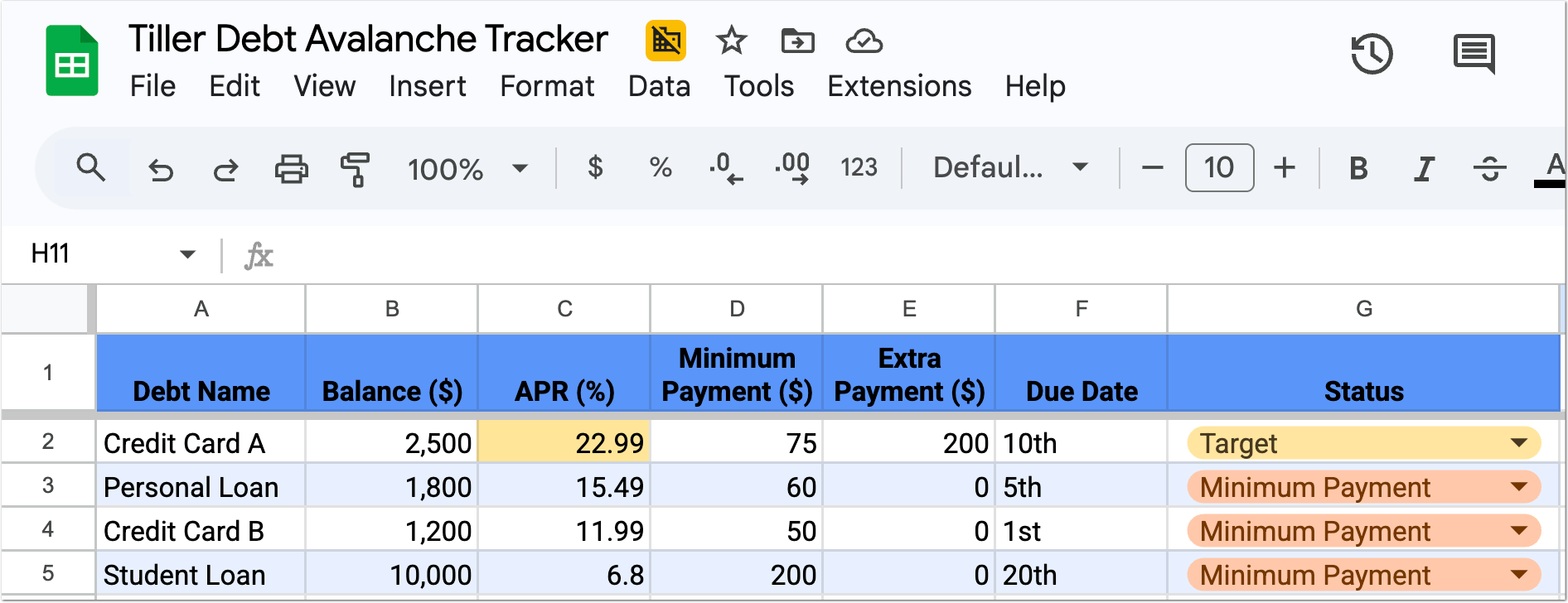
Task: Open the text color picker
Action: 1551,169
